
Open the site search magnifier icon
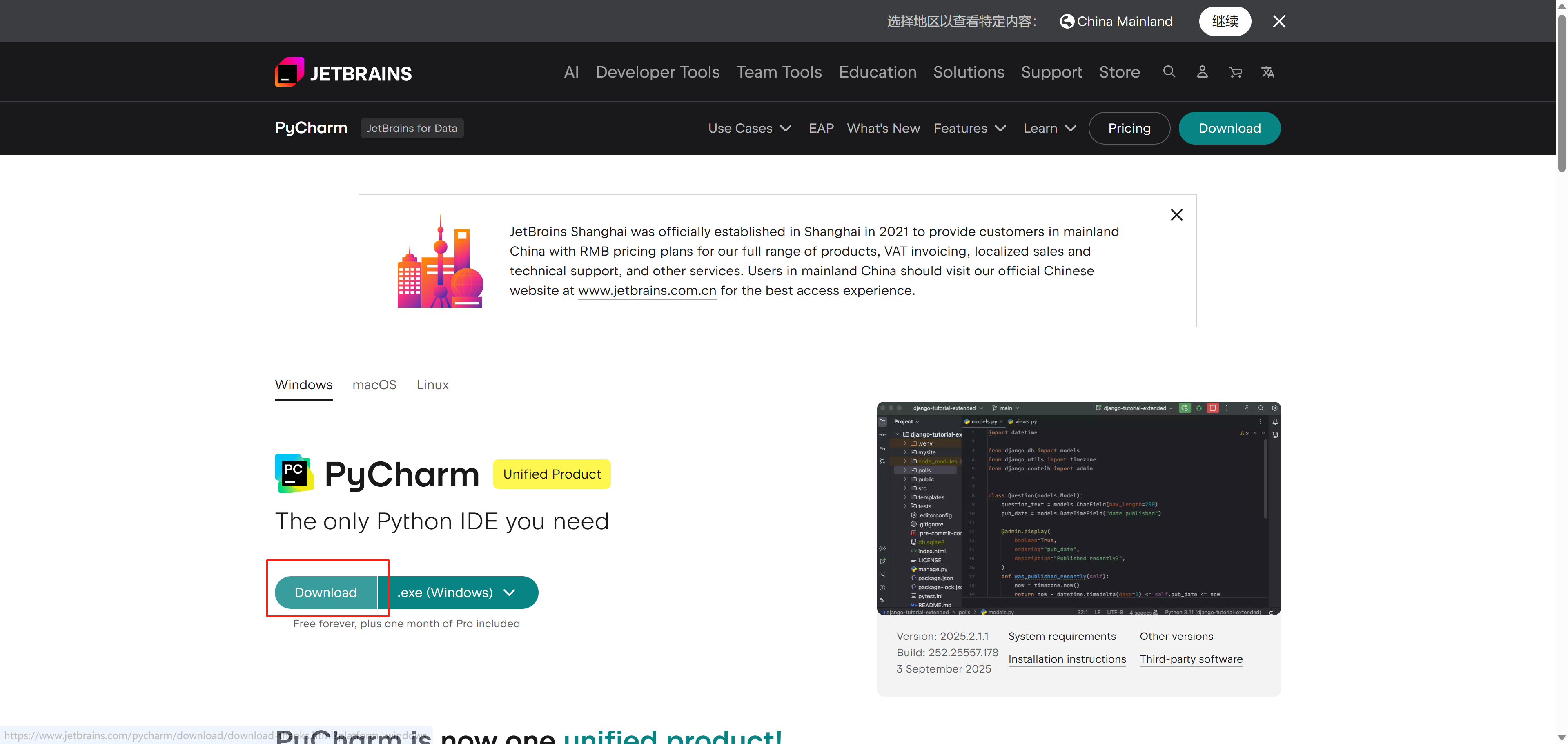pos(1169,72)
